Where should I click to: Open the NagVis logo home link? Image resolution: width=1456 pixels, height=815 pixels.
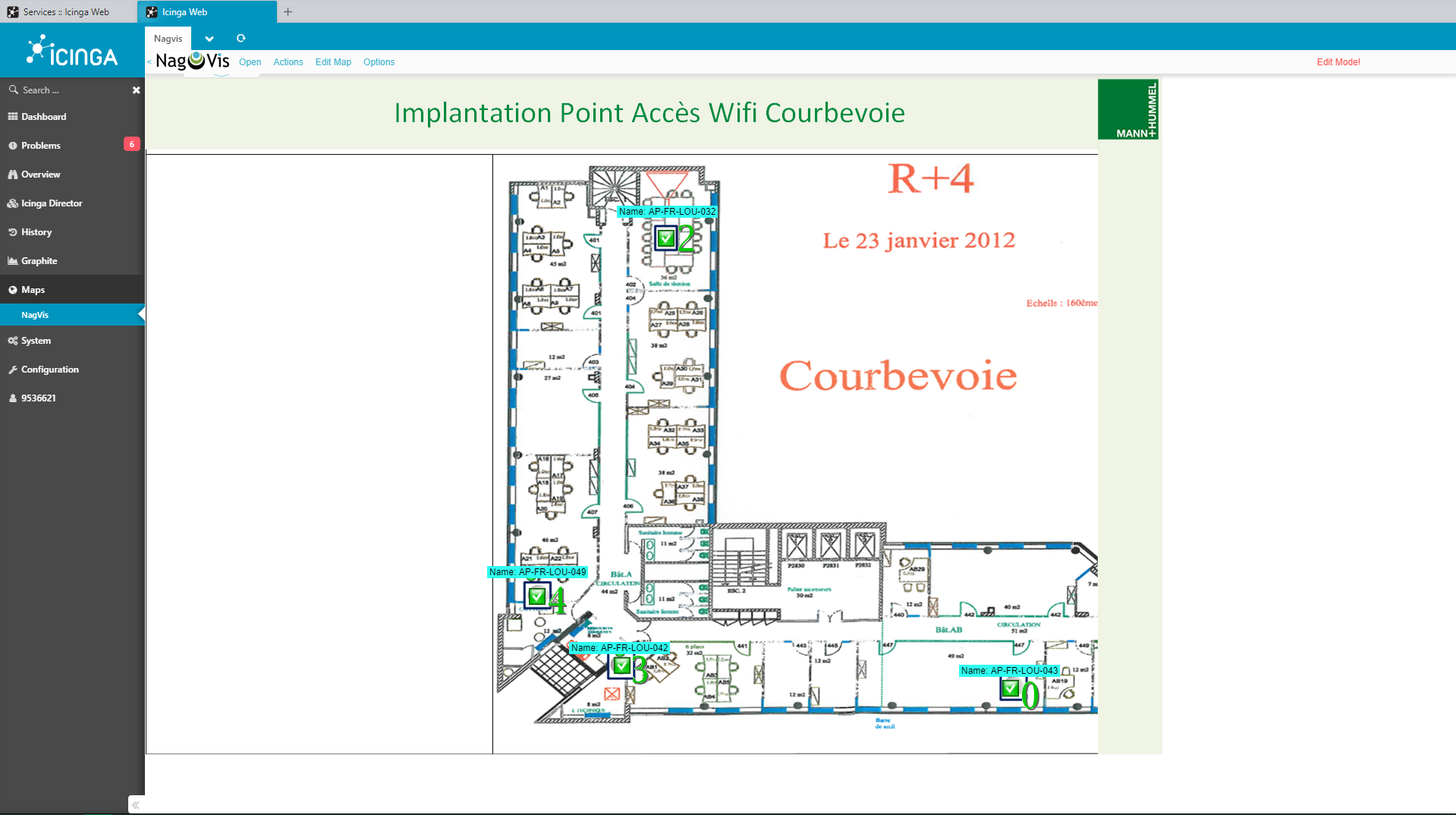point(193,61)
